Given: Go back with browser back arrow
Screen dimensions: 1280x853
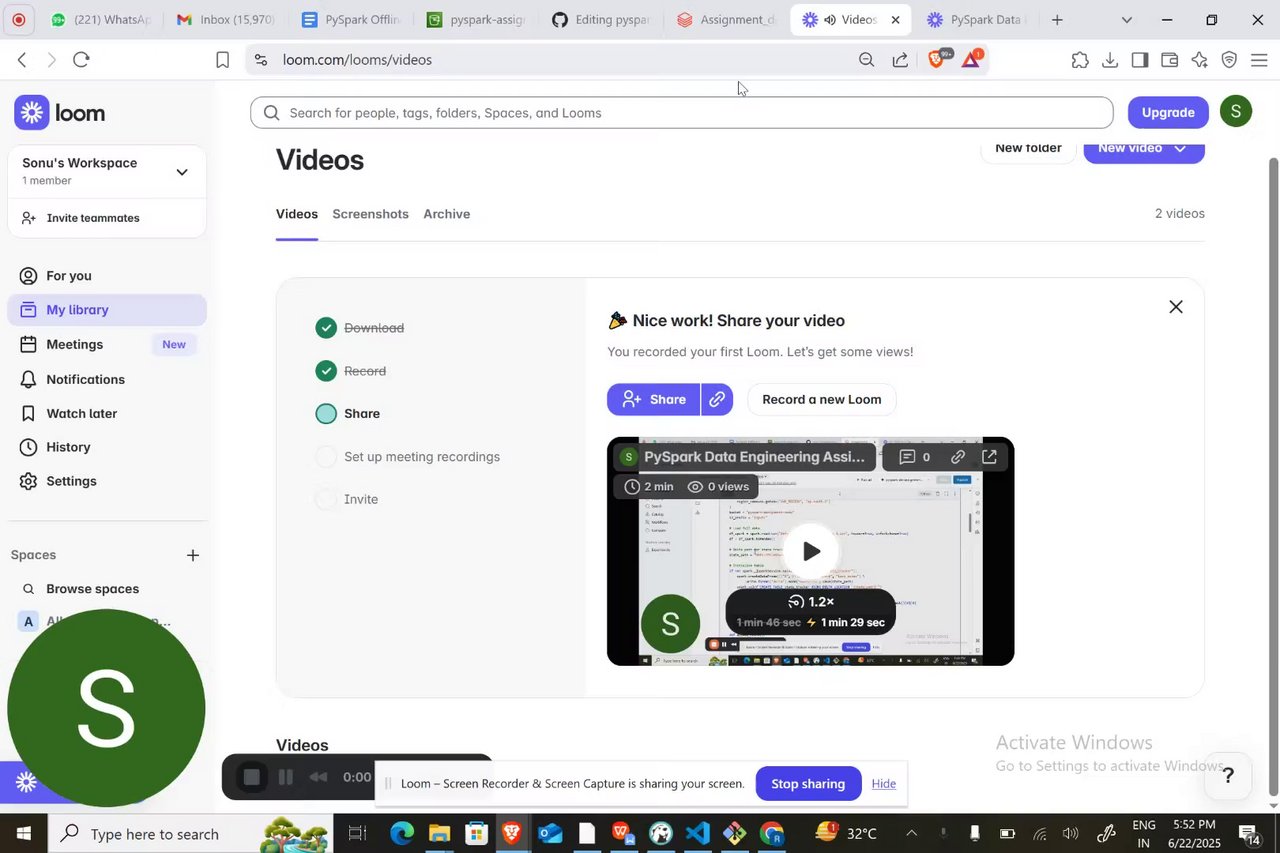Looking at the screenshot, I should (x=22, y=60).
